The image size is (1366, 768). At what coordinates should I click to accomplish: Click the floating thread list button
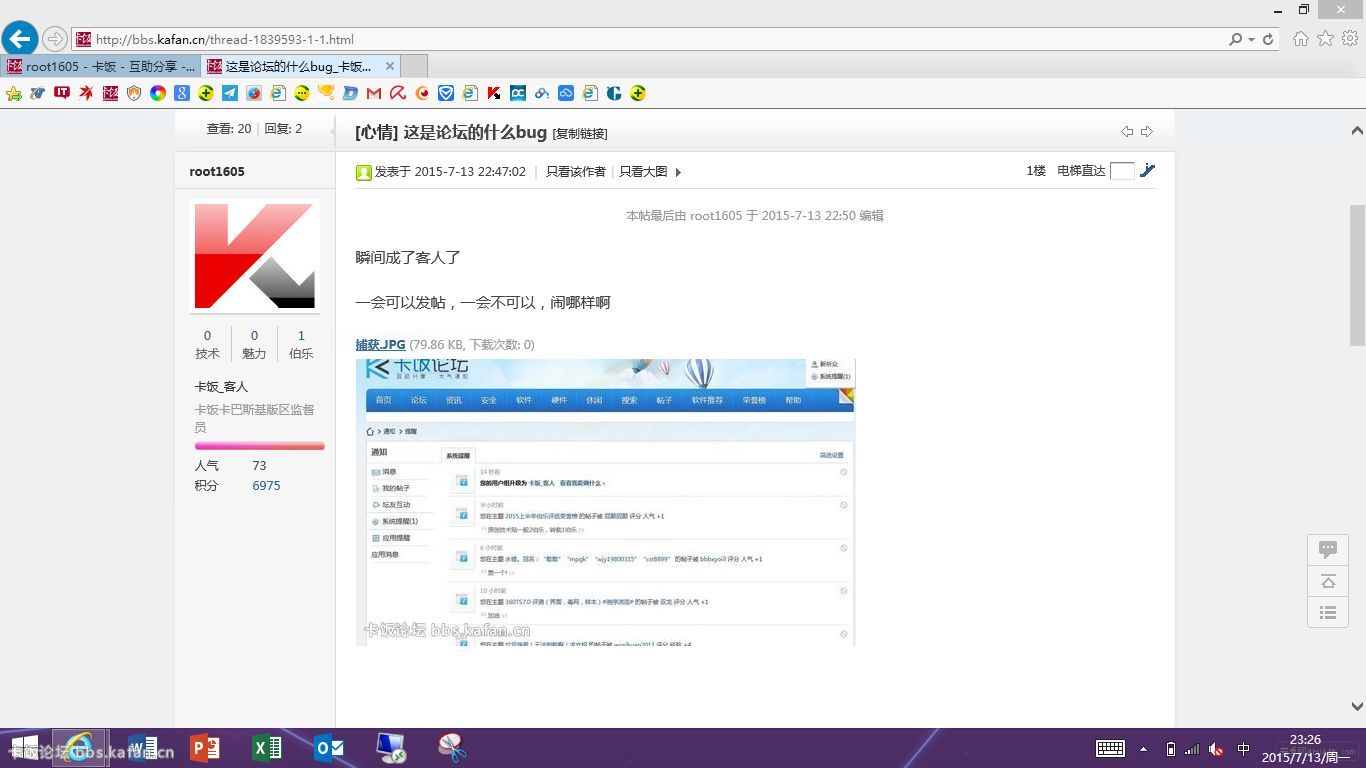coord(1328,612)
